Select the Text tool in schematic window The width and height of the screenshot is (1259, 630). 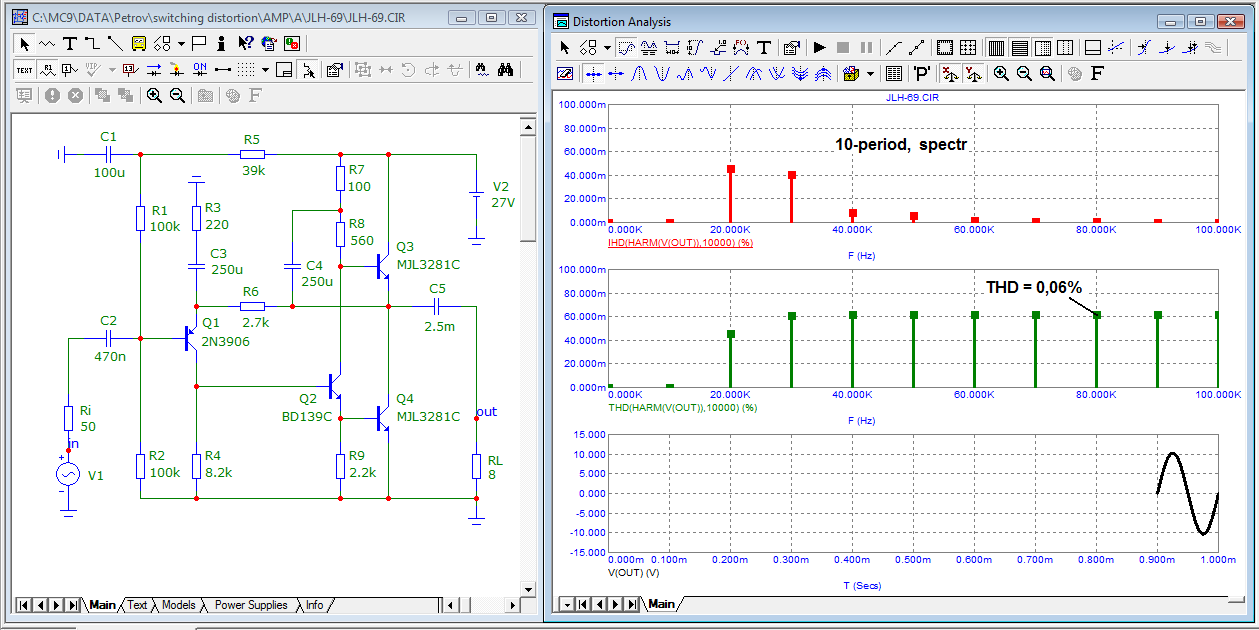click(69, 44)
